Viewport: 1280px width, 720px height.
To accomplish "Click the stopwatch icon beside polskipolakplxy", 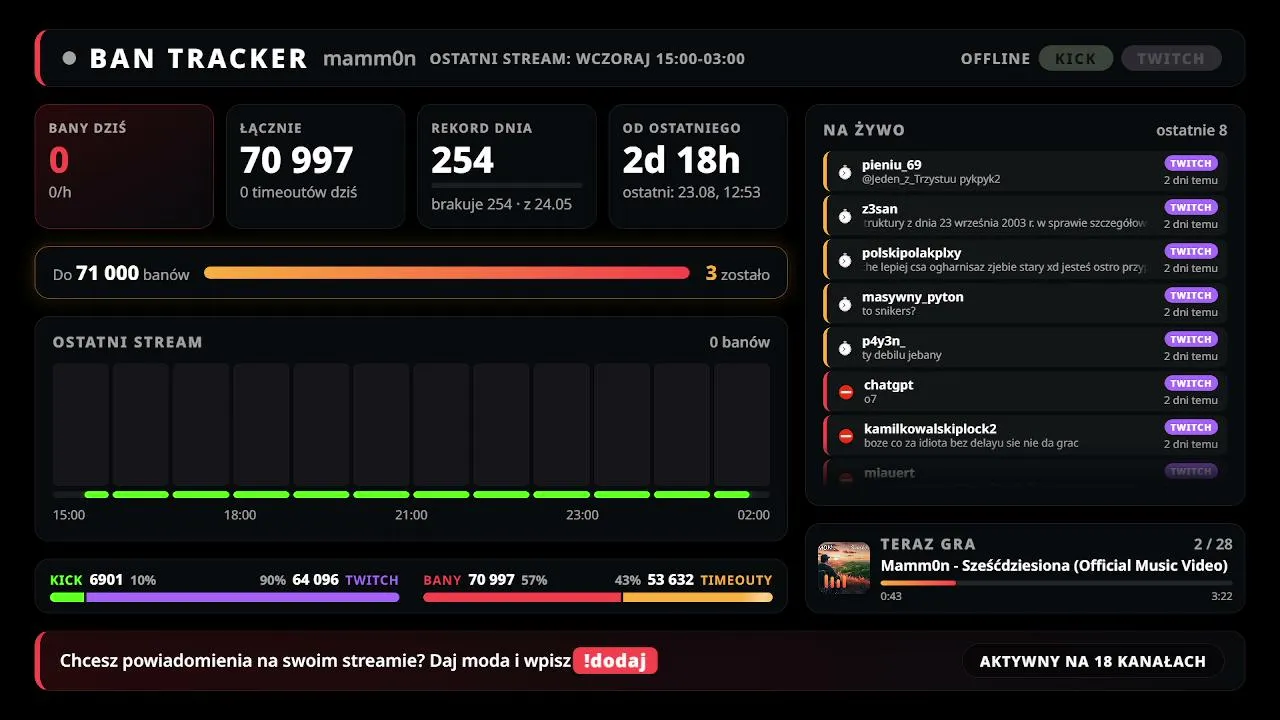I will click(845, 260).
